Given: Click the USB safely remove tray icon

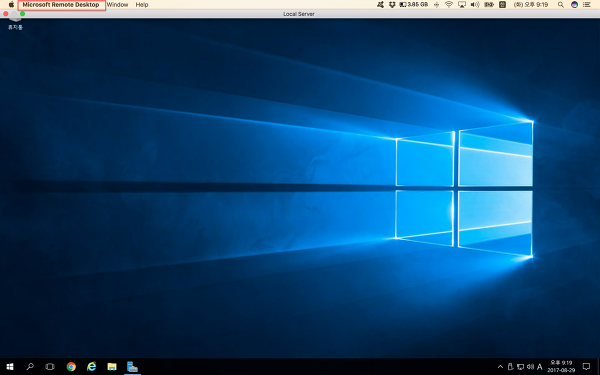Looking at the screenshot, I should 510,367.
